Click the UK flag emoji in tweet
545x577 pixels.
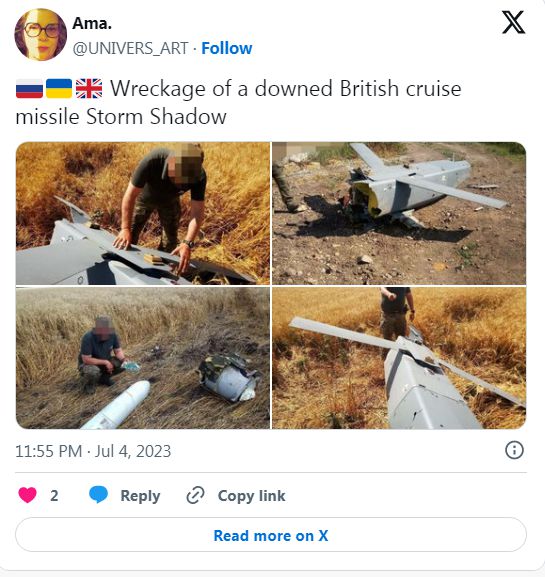click(x=89, y=89)
